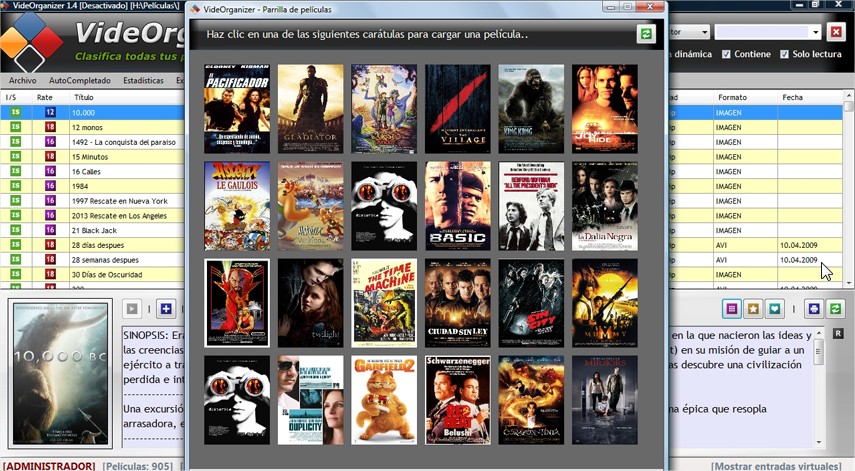Click the gray play button beside the 10,000 BC poster
The height and width of the screenshot is (471, 855).
click(131, 309)
